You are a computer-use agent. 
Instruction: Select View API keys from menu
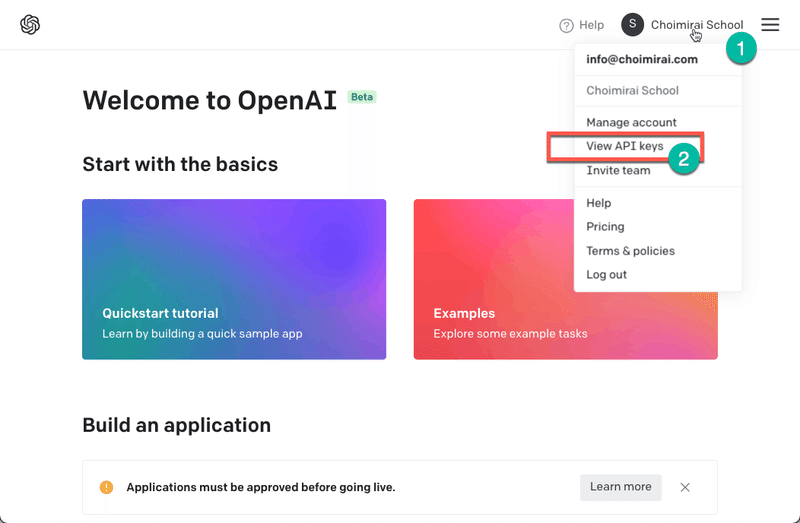[x=624, y=146]
